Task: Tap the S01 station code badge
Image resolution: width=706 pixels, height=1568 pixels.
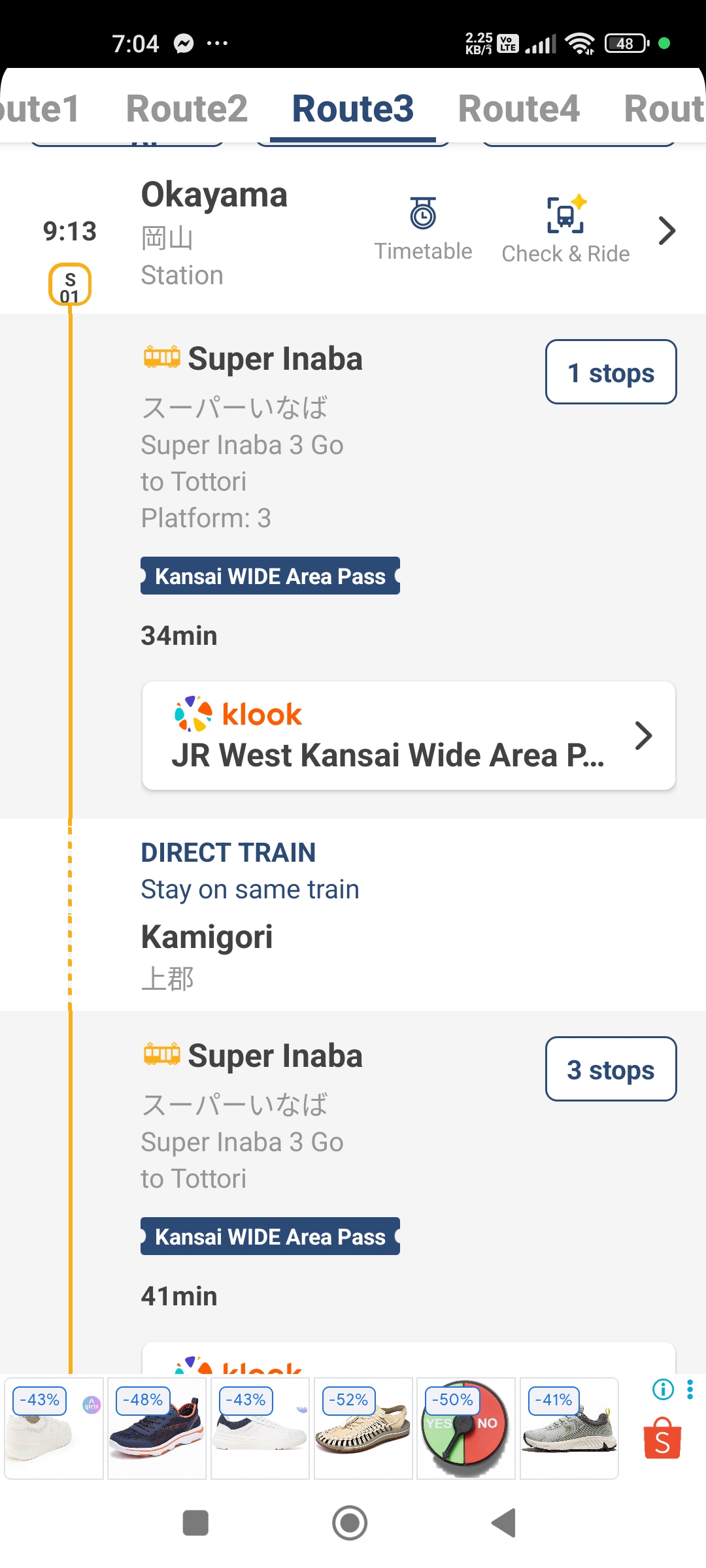Action: pos(70,285)
